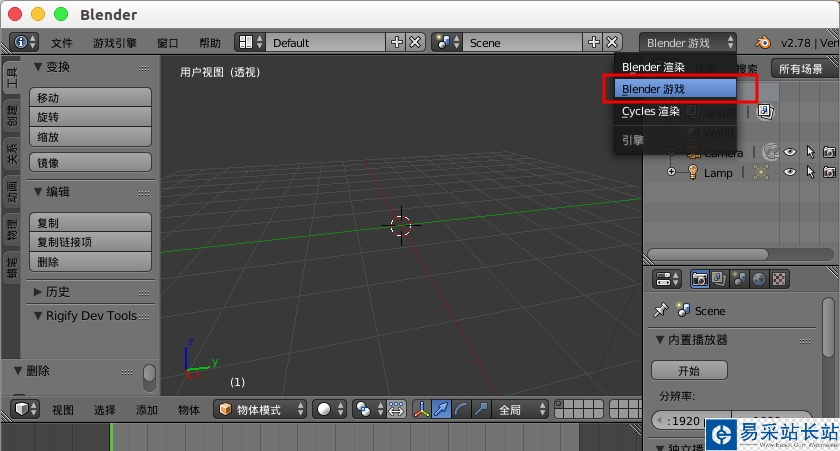Select the scale manipulator icon

click(481, 410)
